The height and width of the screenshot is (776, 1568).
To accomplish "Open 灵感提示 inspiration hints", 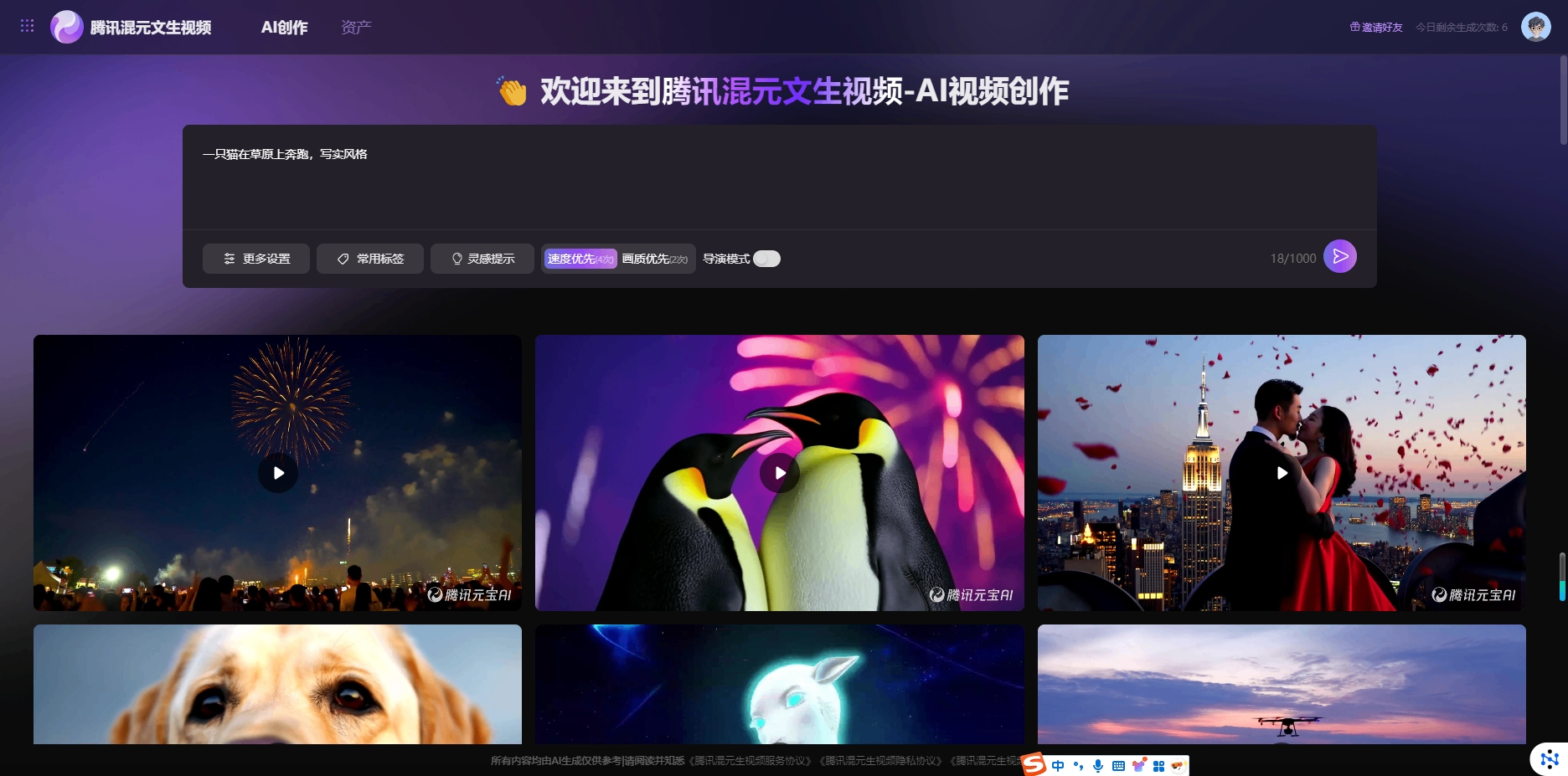I will (x=482, y=259).
